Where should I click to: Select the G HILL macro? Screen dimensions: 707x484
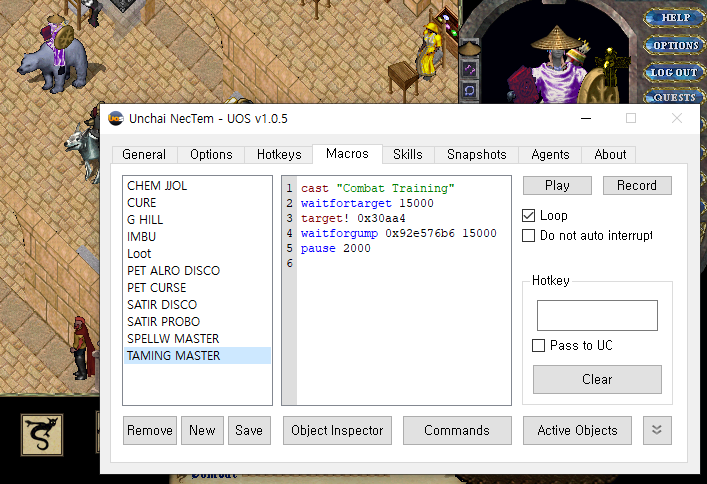click(197, 220)
